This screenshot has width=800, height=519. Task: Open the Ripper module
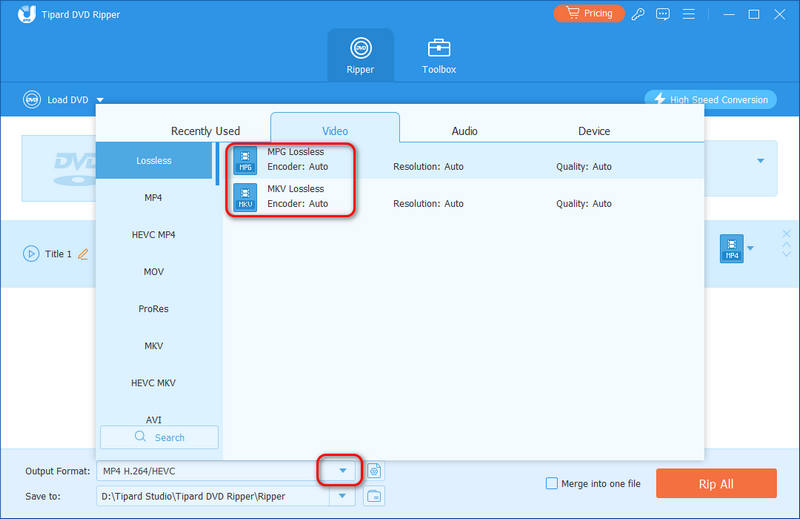tap(360, 55)
